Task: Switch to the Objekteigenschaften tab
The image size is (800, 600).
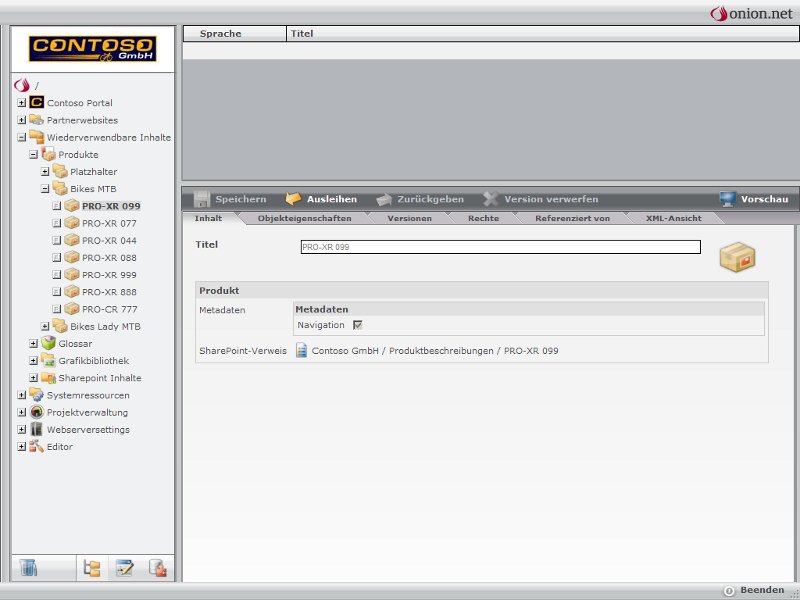Action: click(304, 218)
